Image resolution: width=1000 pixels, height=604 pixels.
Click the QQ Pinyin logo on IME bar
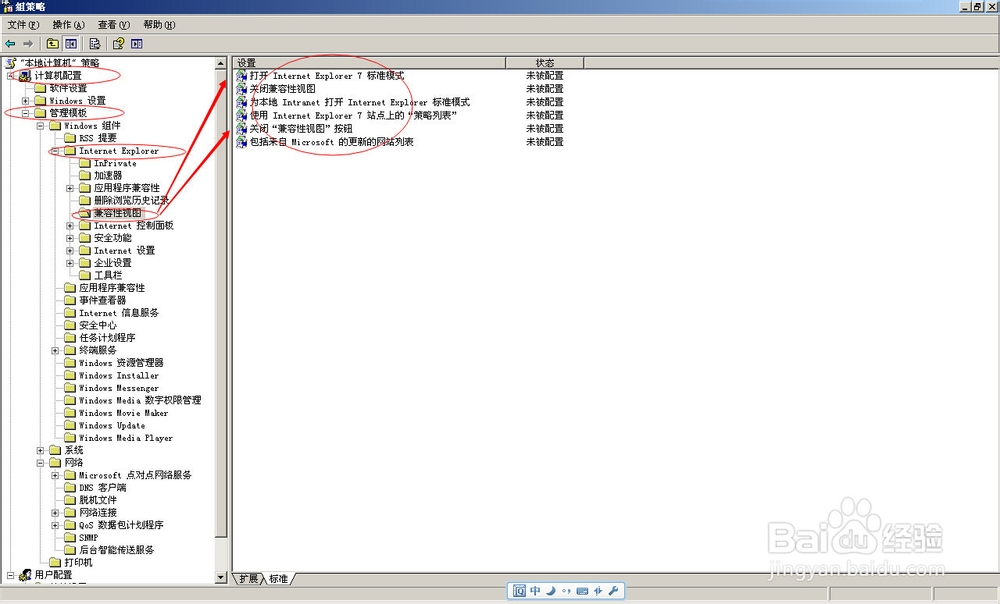[519, 591]
